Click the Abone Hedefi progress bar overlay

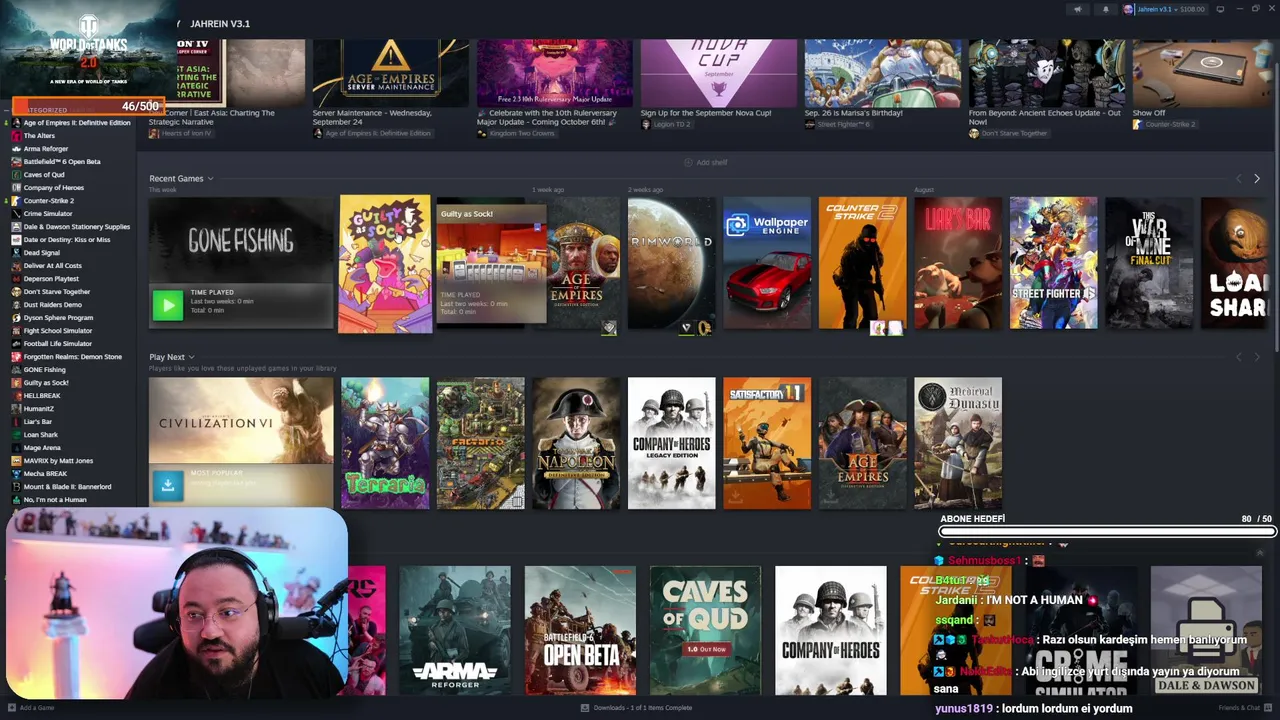coord(1107,532)
